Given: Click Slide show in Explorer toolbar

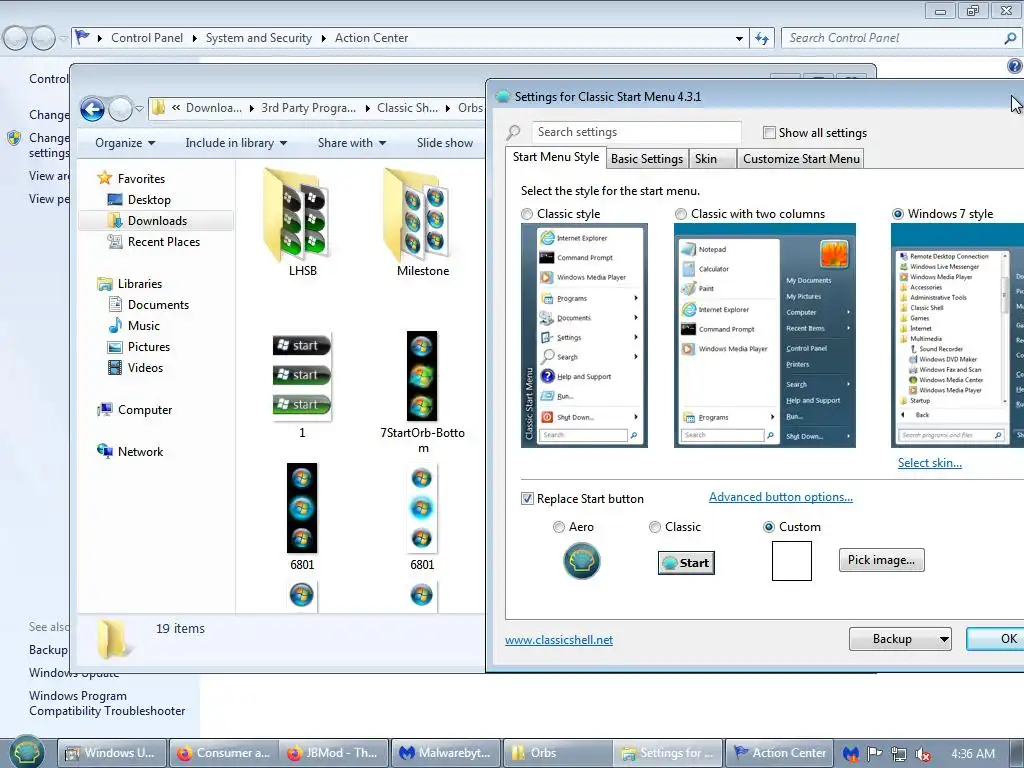Looking at the screenshot, I should click(445, 142).
